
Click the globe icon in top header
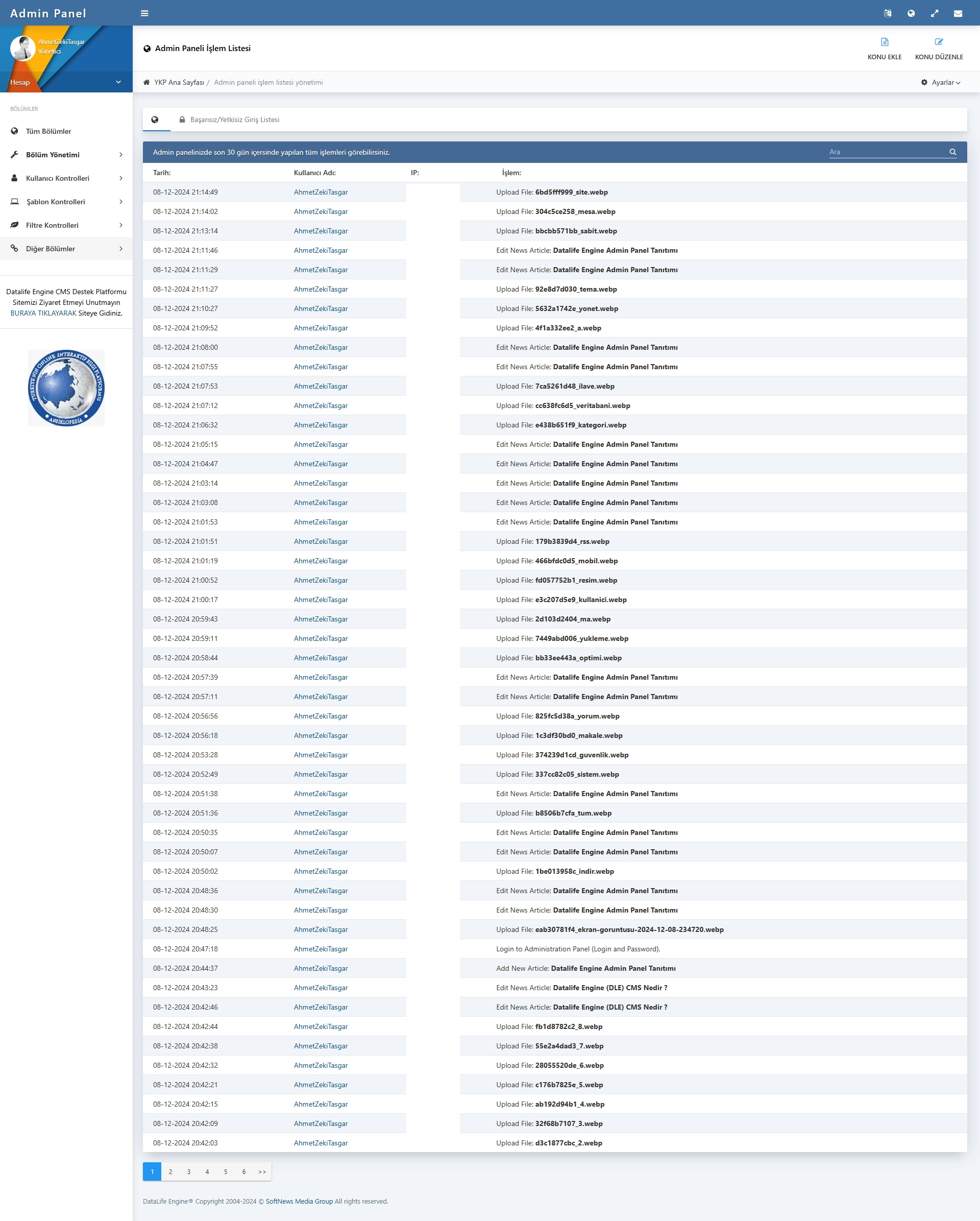pyautogui.click(x=911, y=13)
